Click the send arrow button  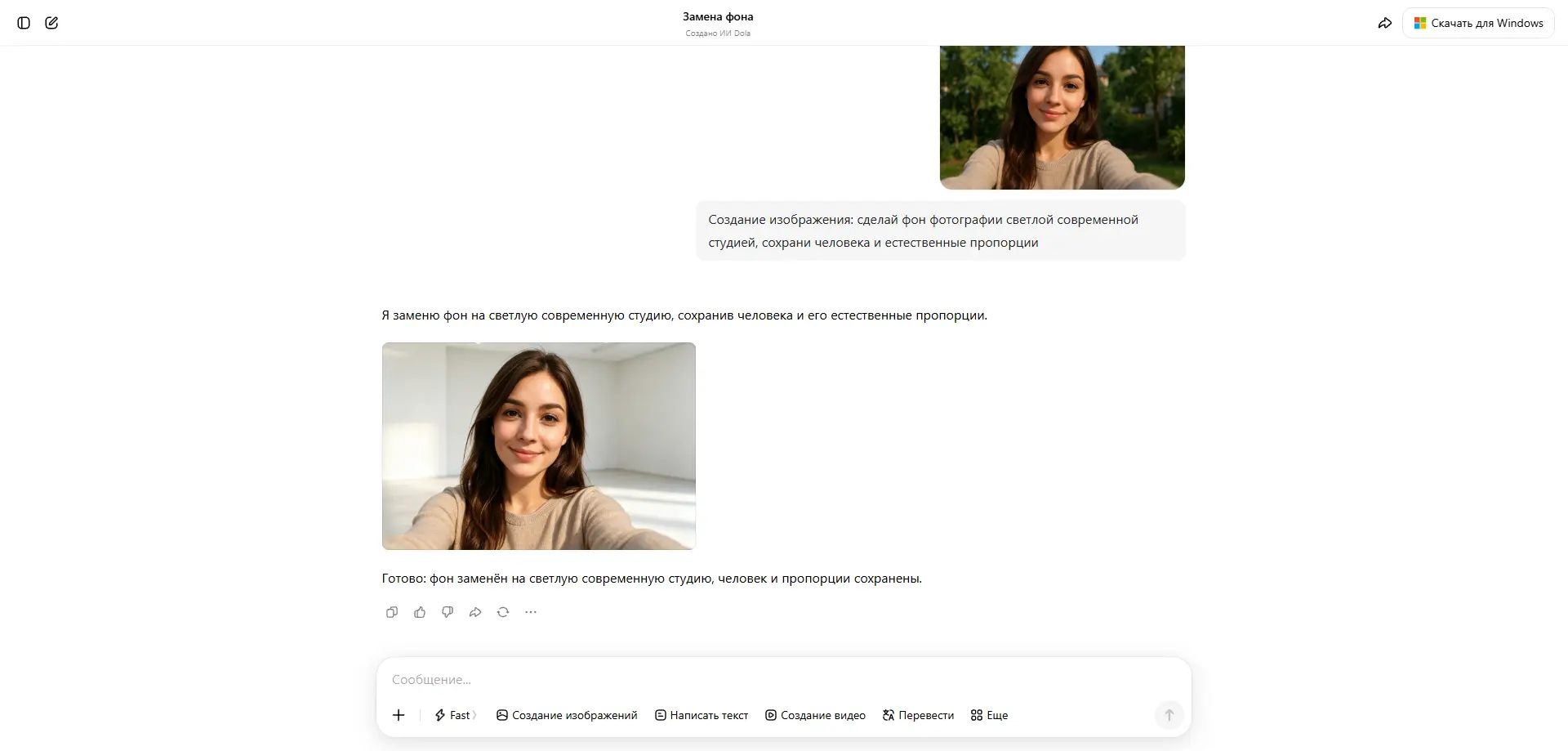pos(1169,715)
